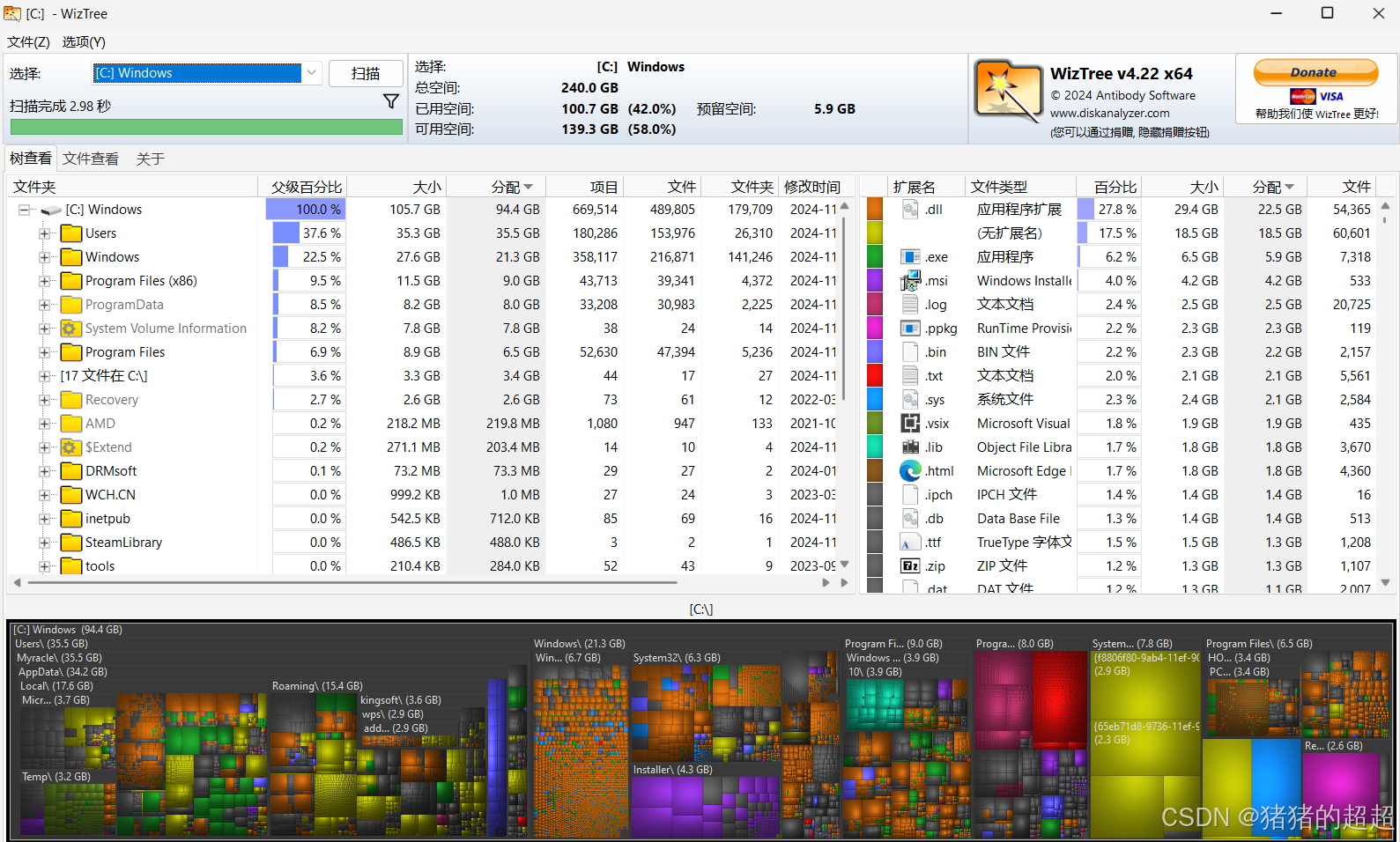Click the Roaming\ (15.4 GB) treemap label
The image size is (1400, 842).
point(317,686)
